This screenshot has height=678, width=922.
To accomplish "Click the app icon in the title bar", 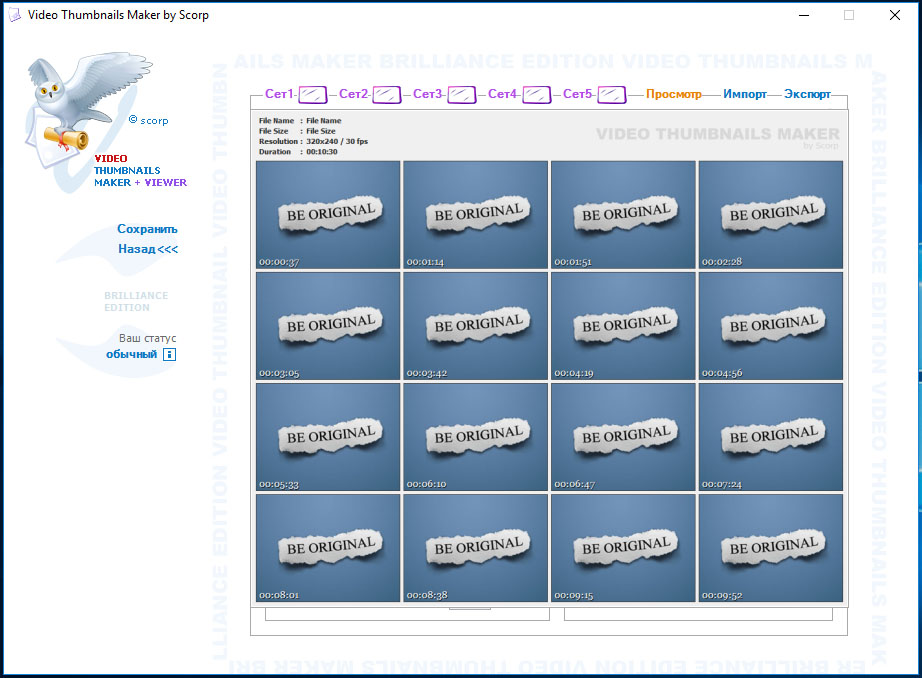I will (x=14, y=15).
